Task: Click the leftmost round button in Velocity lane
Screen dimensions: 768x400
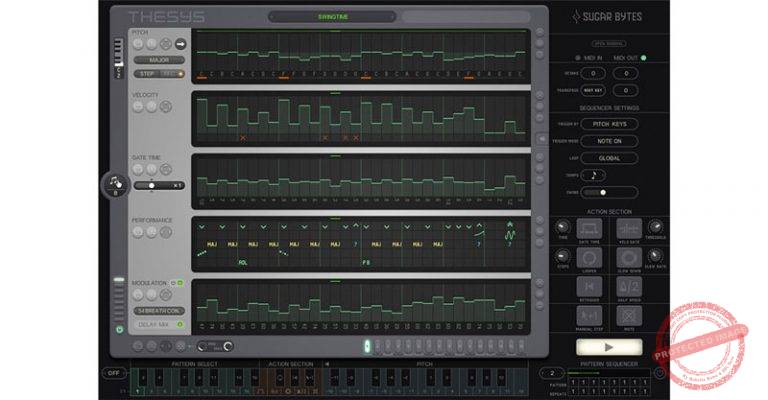Action: (x=138, y=106)
